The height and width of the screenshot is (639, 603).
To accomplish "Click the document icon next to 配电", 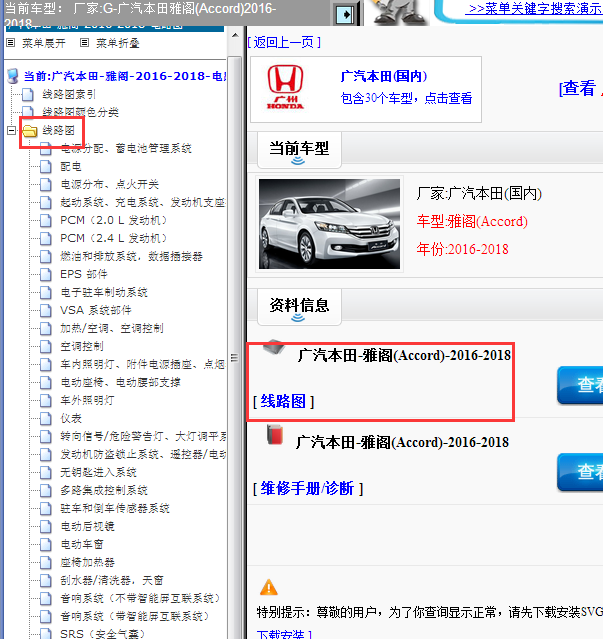I will coord(45,166).
